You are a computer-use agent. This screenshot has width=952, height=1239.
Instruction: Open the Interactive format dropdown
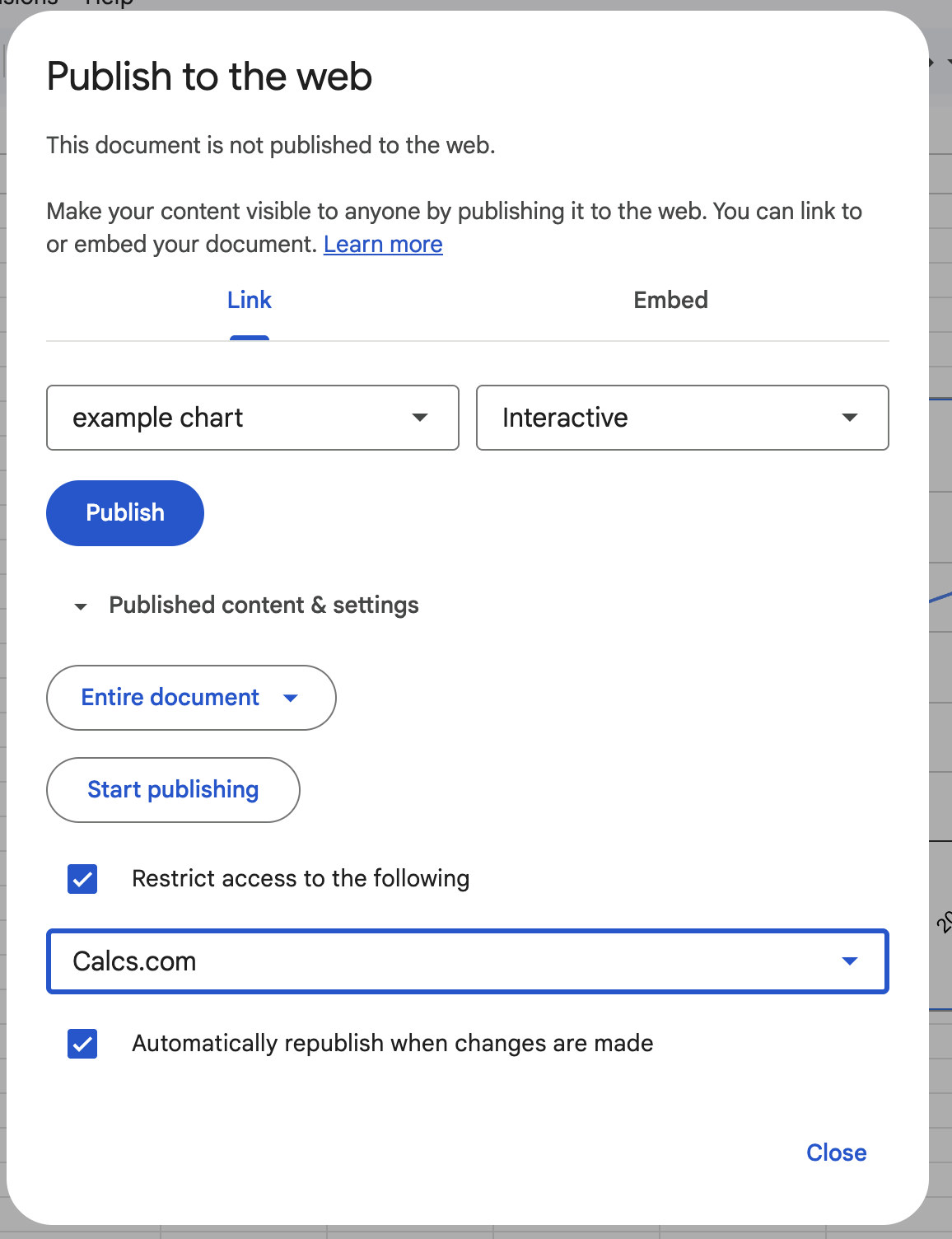point(682,418)
